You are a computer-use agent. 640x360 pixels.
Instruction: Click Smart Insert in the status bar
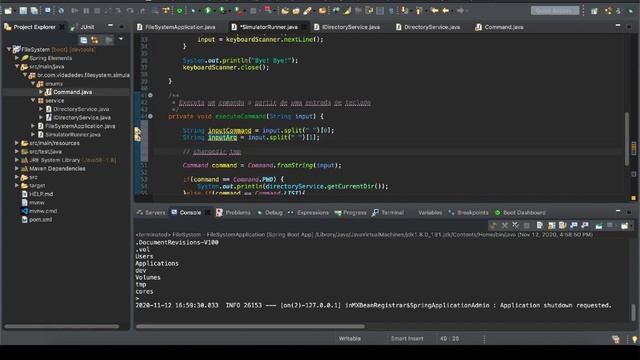point(407,339)
